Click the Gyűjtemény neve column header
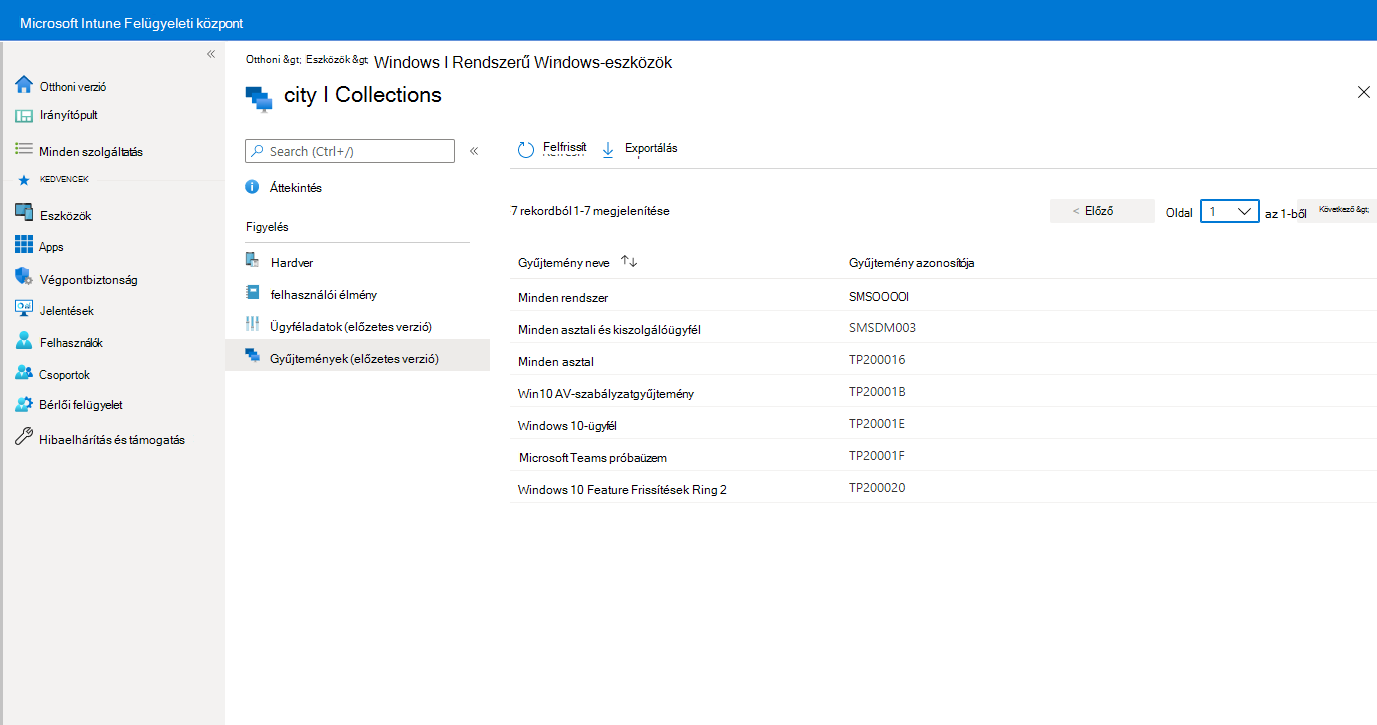This screenshot has width=1377, height=725. pyautogui.click(x=563, y=263)
